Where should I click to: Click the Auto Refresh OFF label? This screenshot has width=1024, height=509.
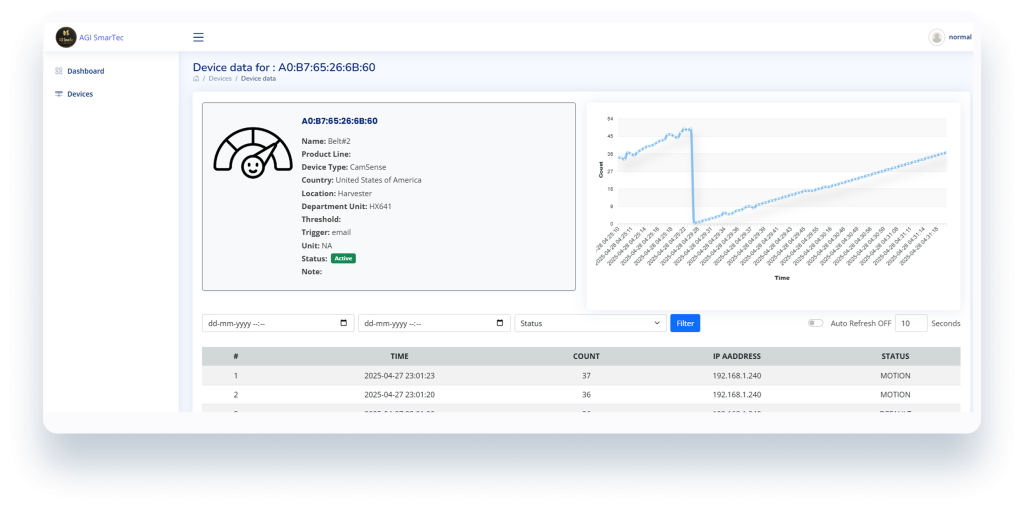click(x=861, y=323)
